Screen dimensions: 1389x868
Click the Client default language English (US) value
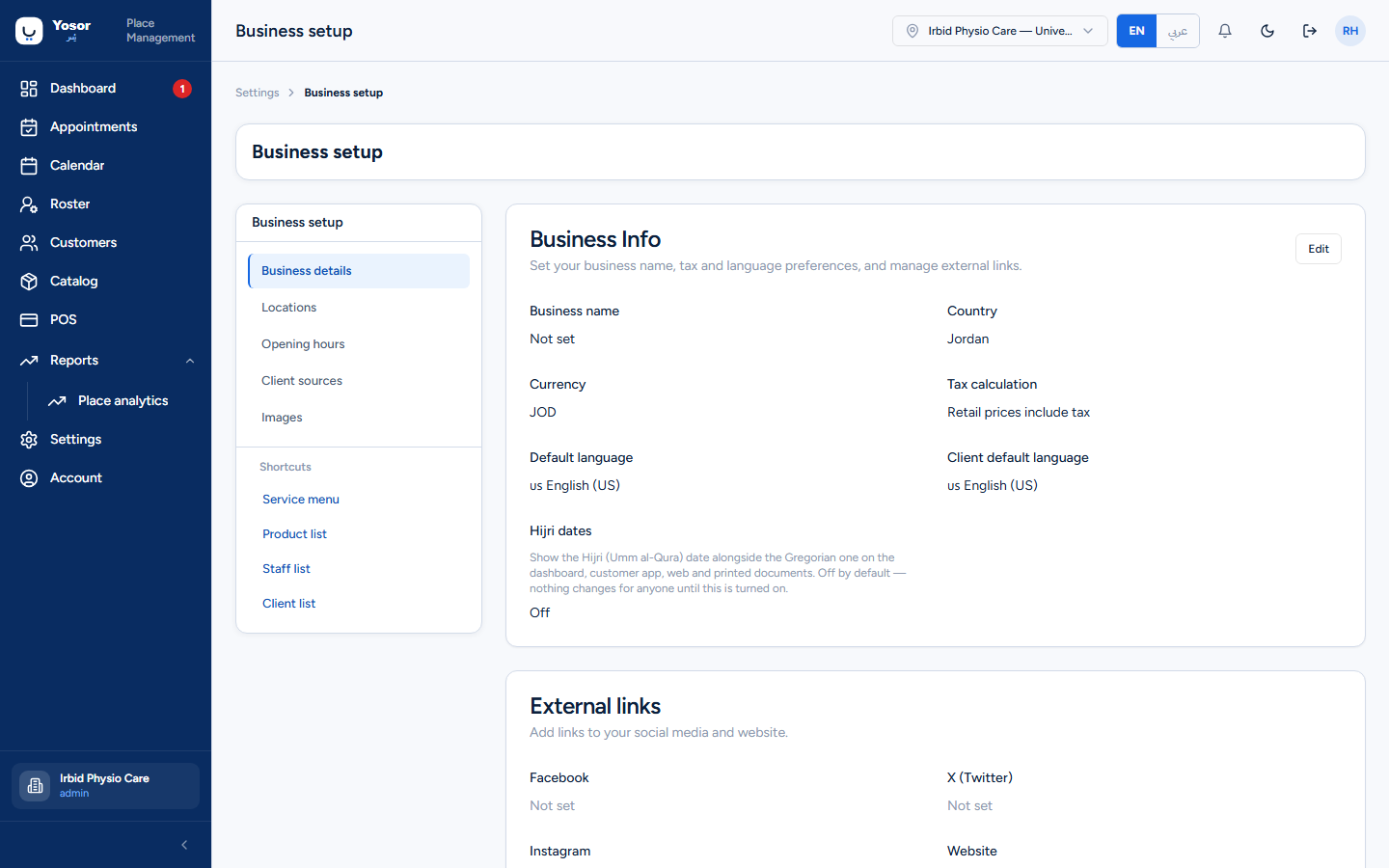click(x=993, y=486)
